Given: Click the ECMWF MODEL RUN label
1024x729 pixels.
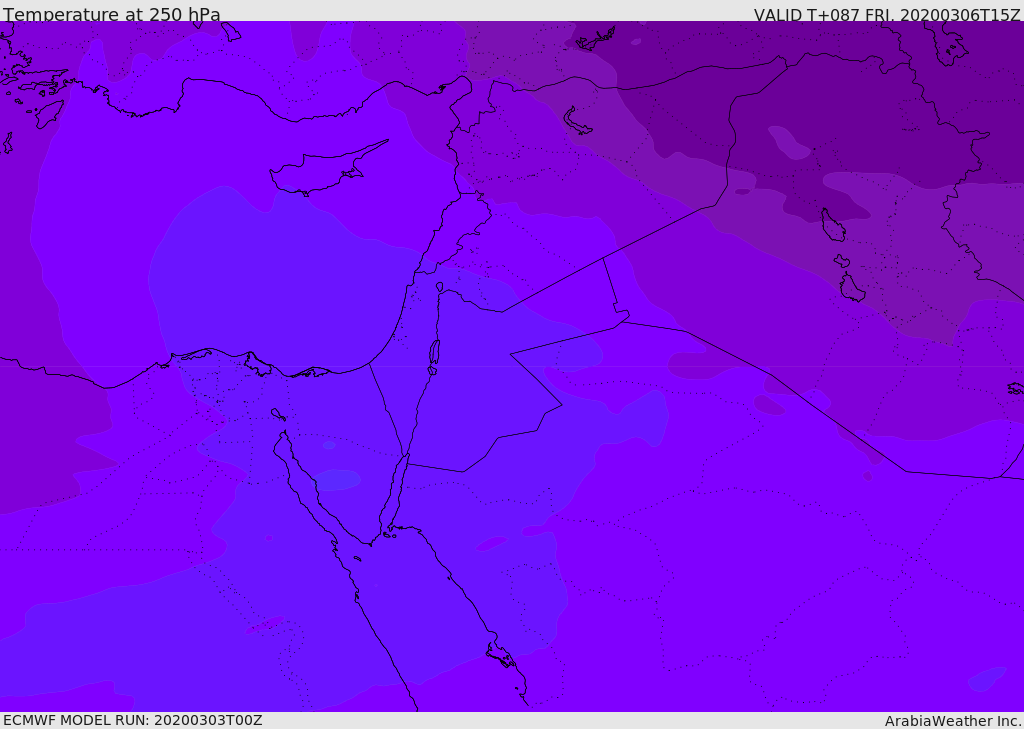Looking at the screenshot, I should click(x=133, y=720).
